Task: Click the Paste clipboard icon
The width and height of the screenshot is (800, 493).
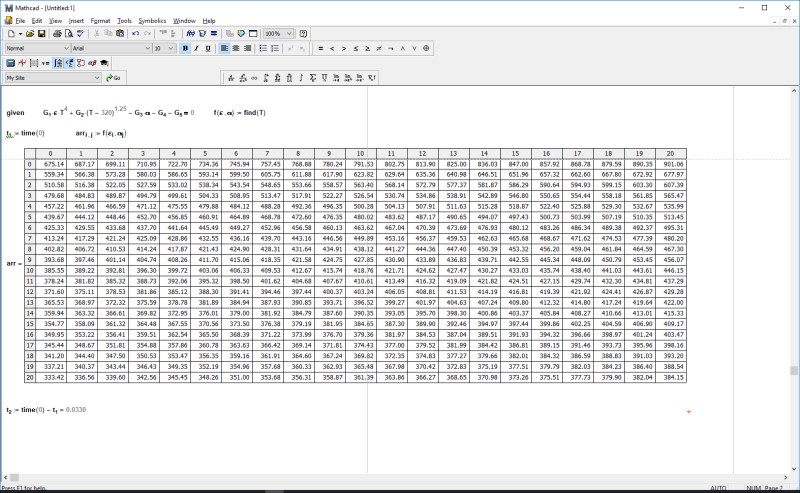Action: 120,34
